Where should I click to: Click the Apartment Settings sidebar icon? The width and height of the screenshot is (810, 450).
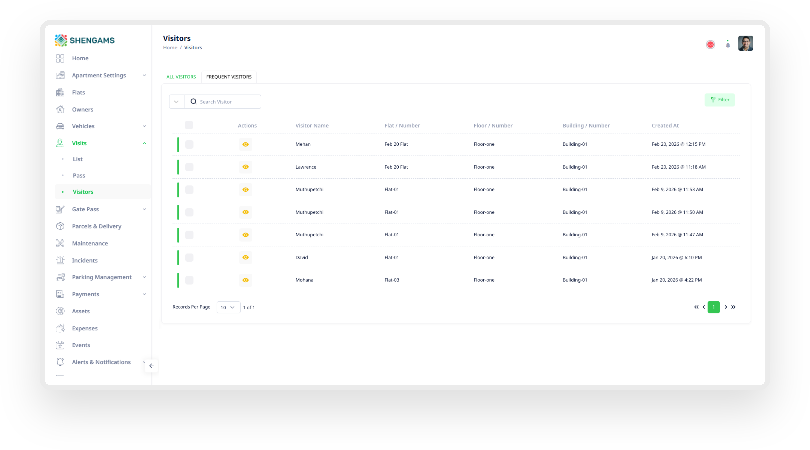click(x=60, y=75)
